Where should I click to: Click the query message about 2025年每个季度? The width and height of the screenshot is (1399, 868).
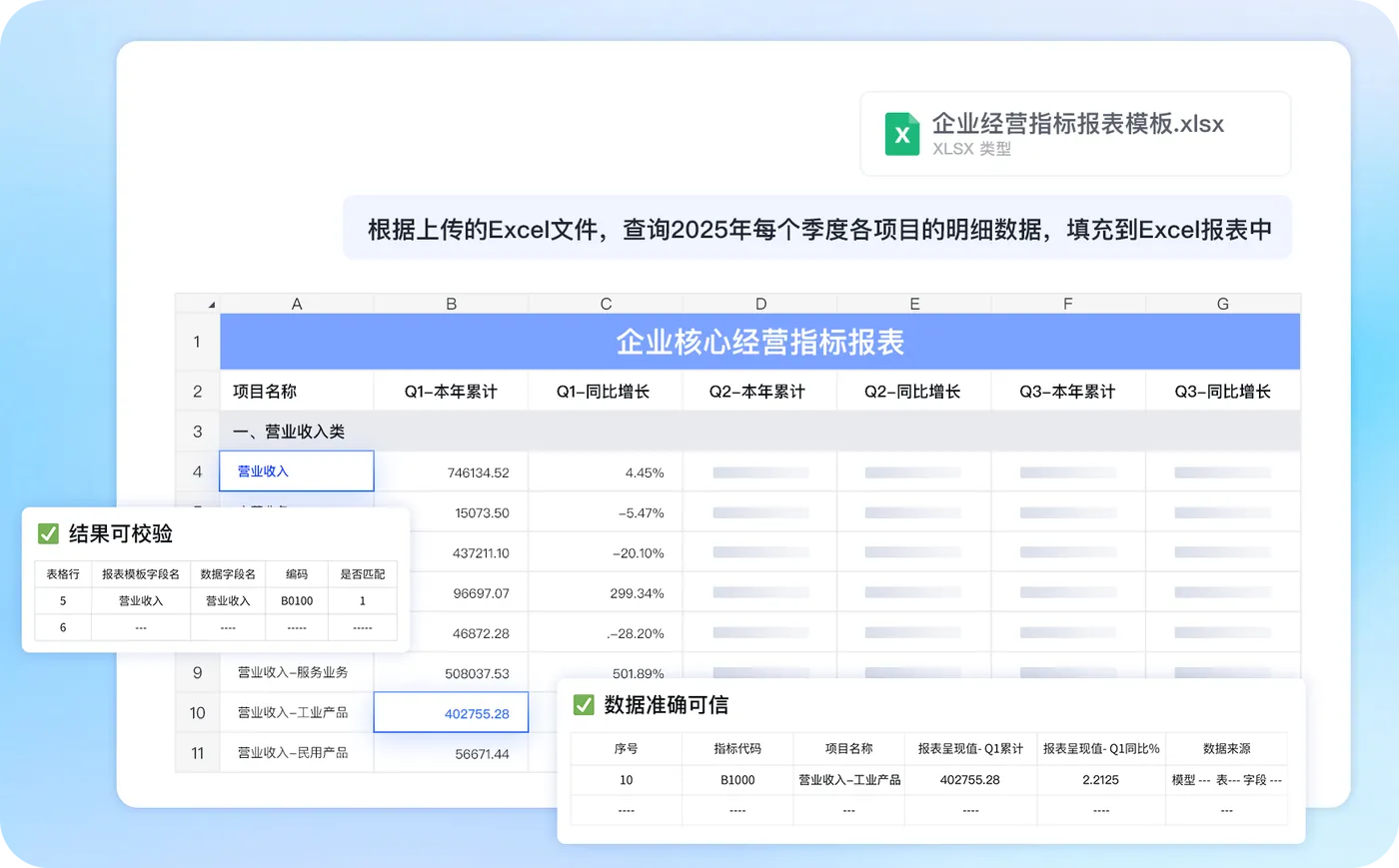(x=819, y=230)
